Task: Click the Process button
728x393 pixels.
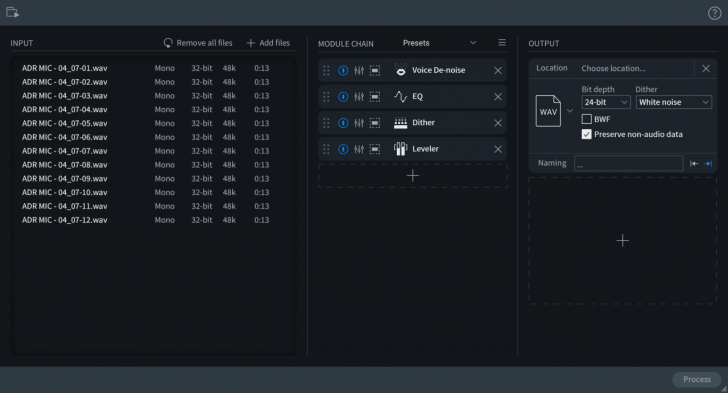Action: tap(696, 380)
